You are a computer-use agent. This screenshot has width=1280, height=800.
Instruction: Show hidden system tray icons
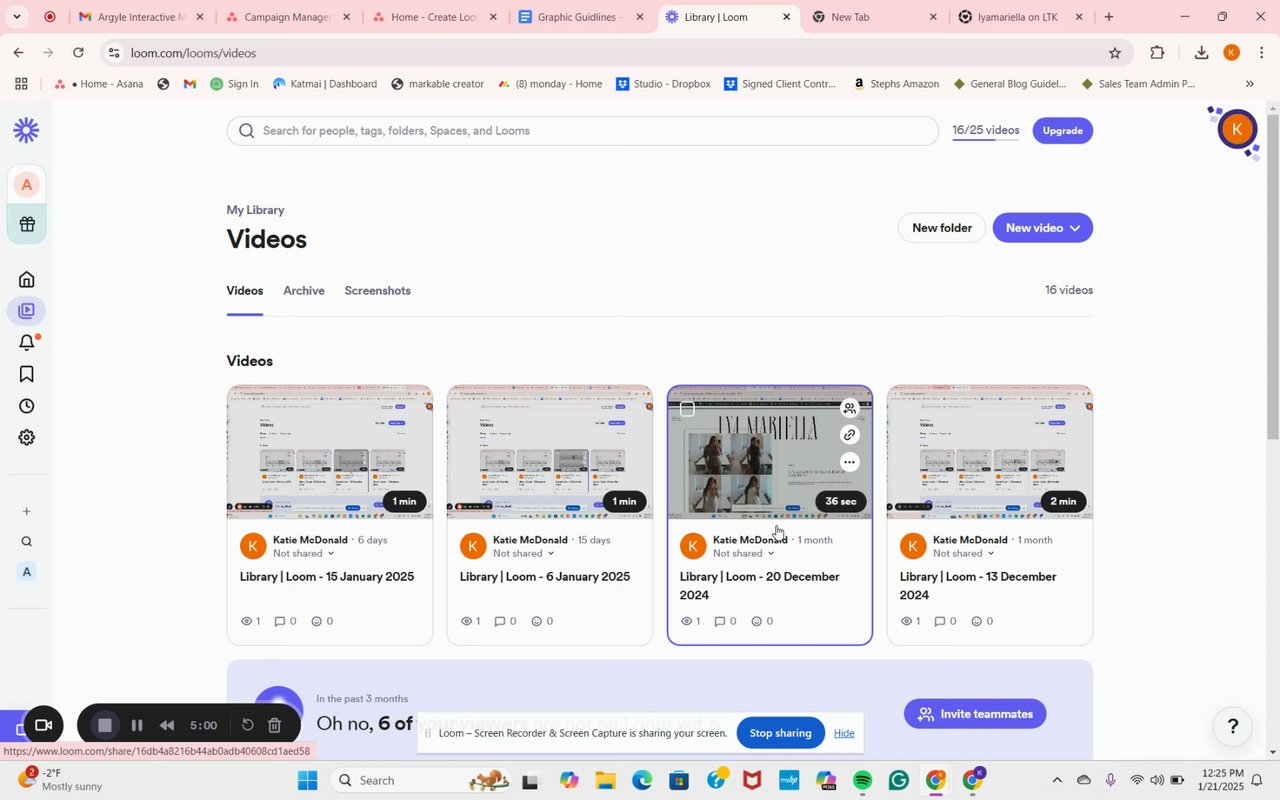[1057, 780]
